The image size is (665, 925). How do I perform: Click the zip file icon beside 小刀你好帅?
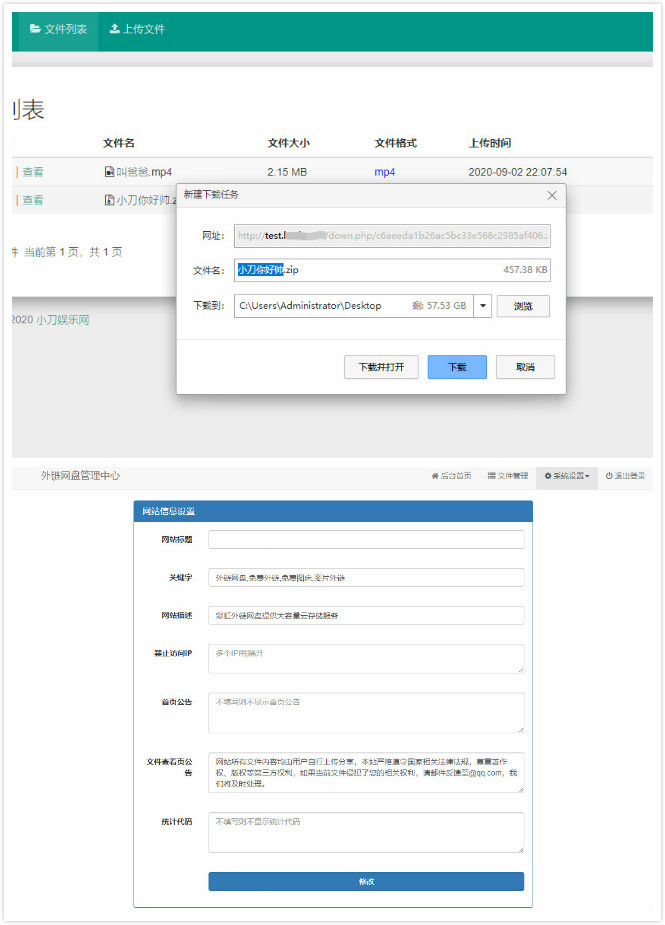point(109,200)
